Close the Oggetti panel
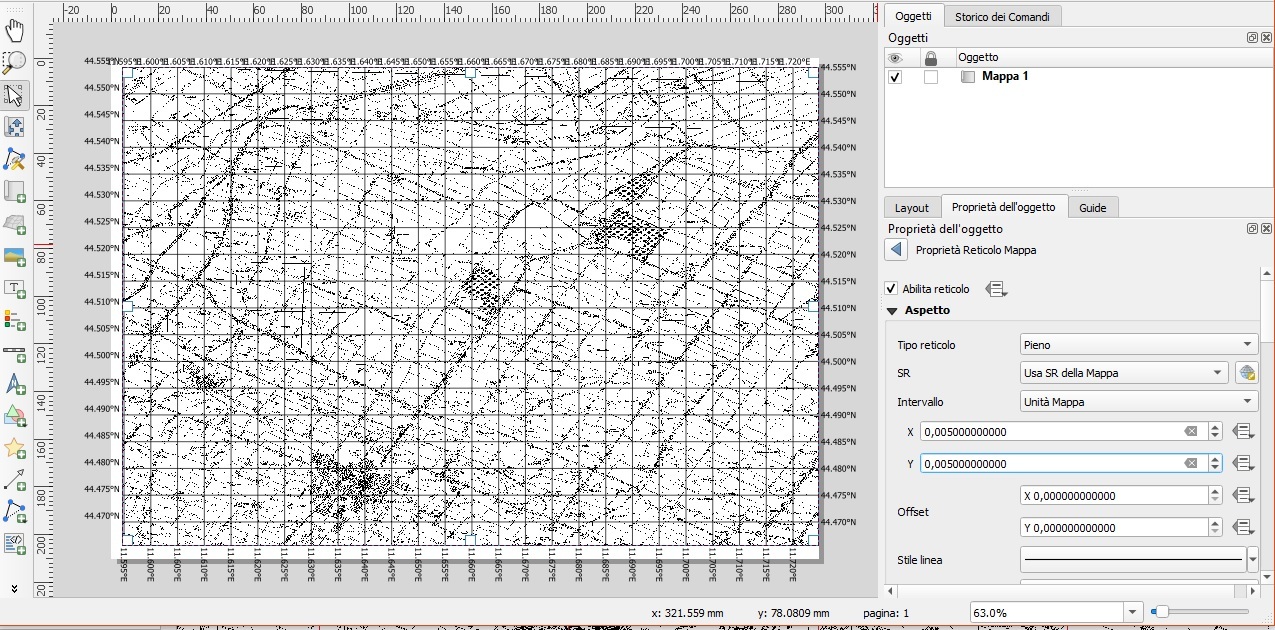This screenshot has width=1275, height=630. coord(1265,38)
